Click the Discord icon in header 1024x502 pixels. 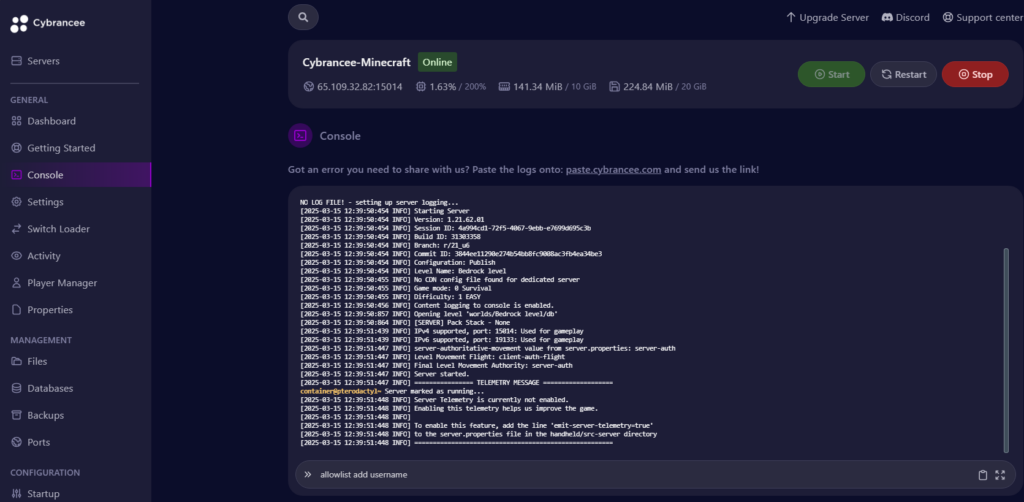click(x=888, y=18)
